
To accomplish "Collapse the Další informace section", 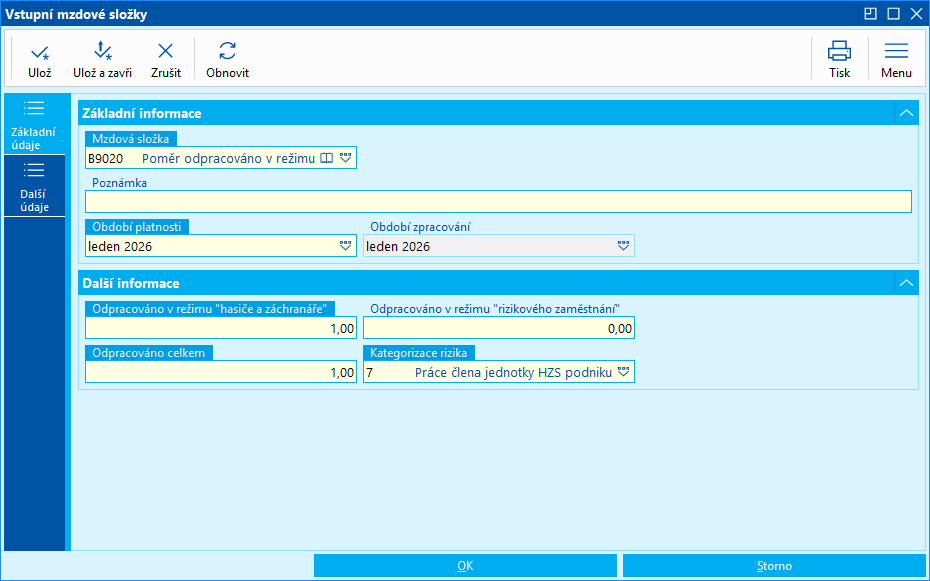I will coord(906,283).
